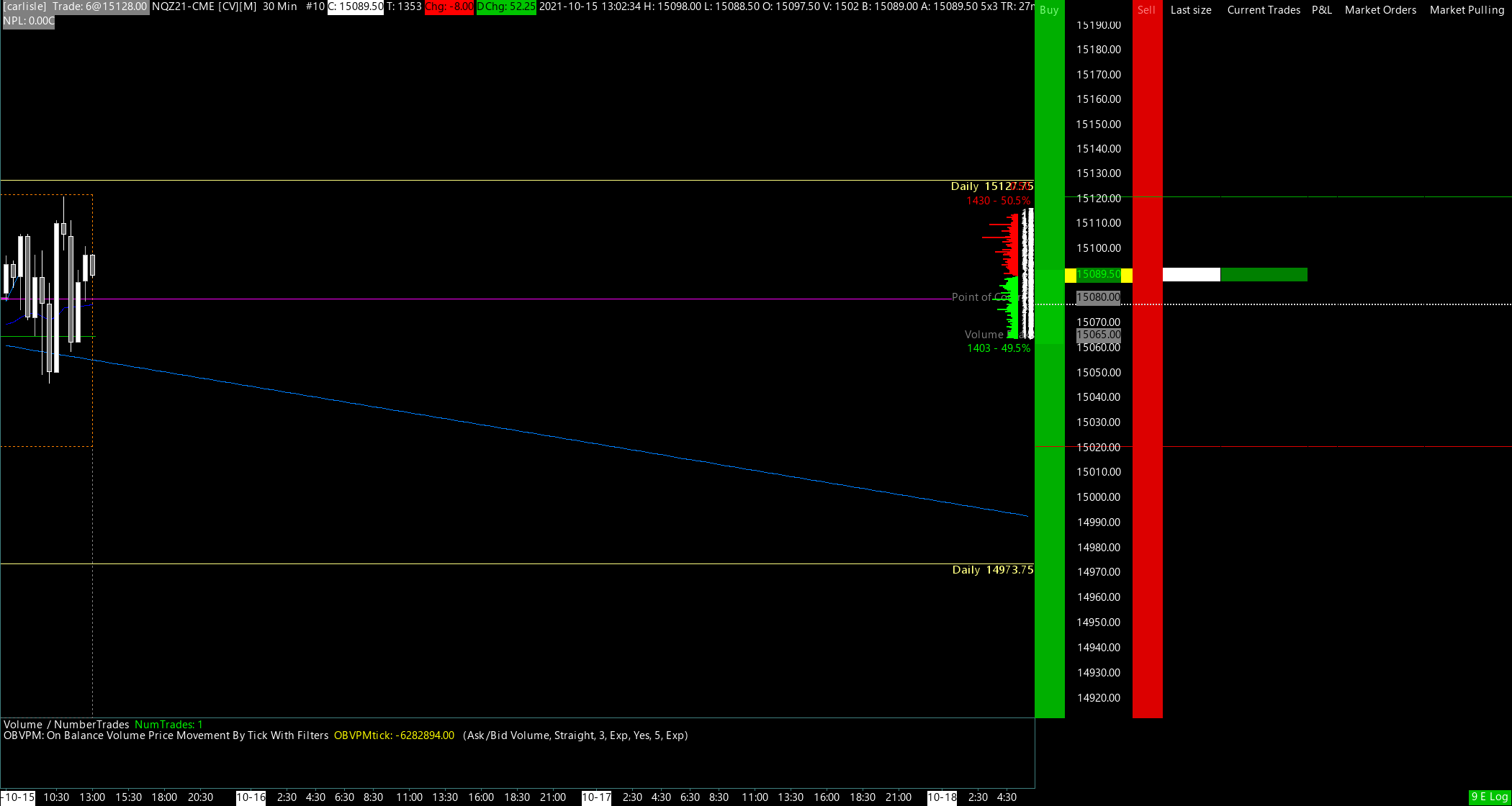Screen dimensions: 1512x806
Task: Click the 10-17 date marker on the timeline
Action: (596, 797)
